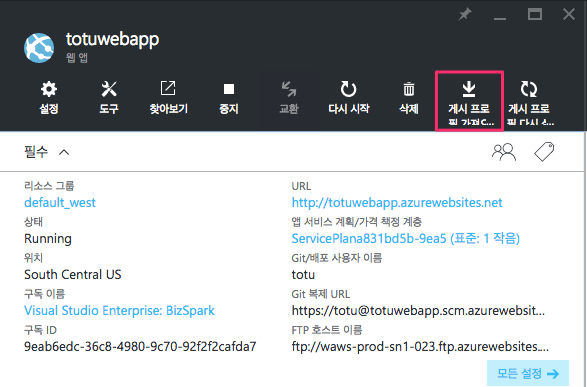The width and height of the screenshot is (587, 387).
Task: Click the totuwebapp web app globe icon
Action: [x=39, y=48]
